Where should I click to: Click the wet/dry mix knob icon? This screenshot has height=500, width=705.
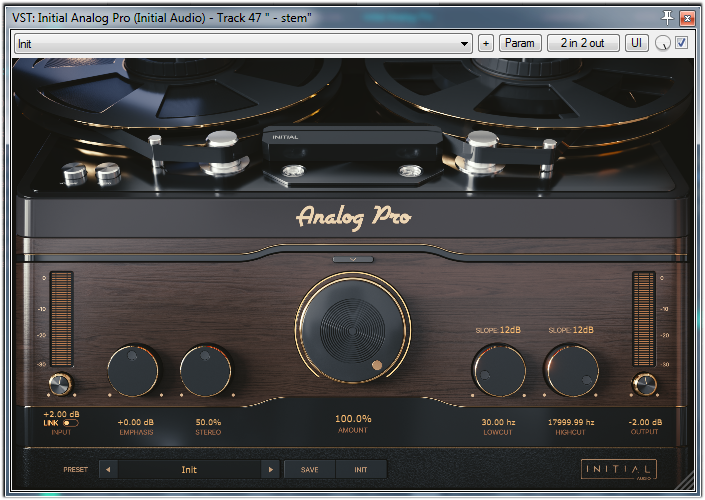pyautogui.click(x=663, y=43)
